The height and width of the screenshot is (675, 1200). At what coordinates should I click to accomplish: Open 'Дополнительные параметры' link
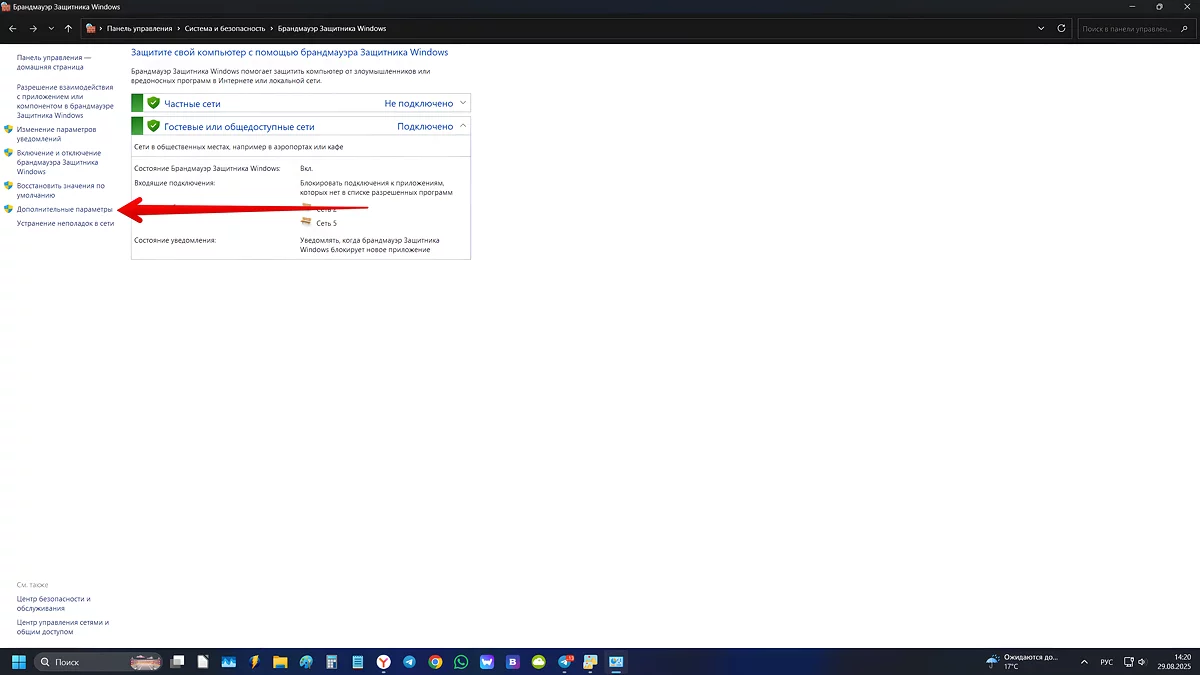click(x=64, y=210)
